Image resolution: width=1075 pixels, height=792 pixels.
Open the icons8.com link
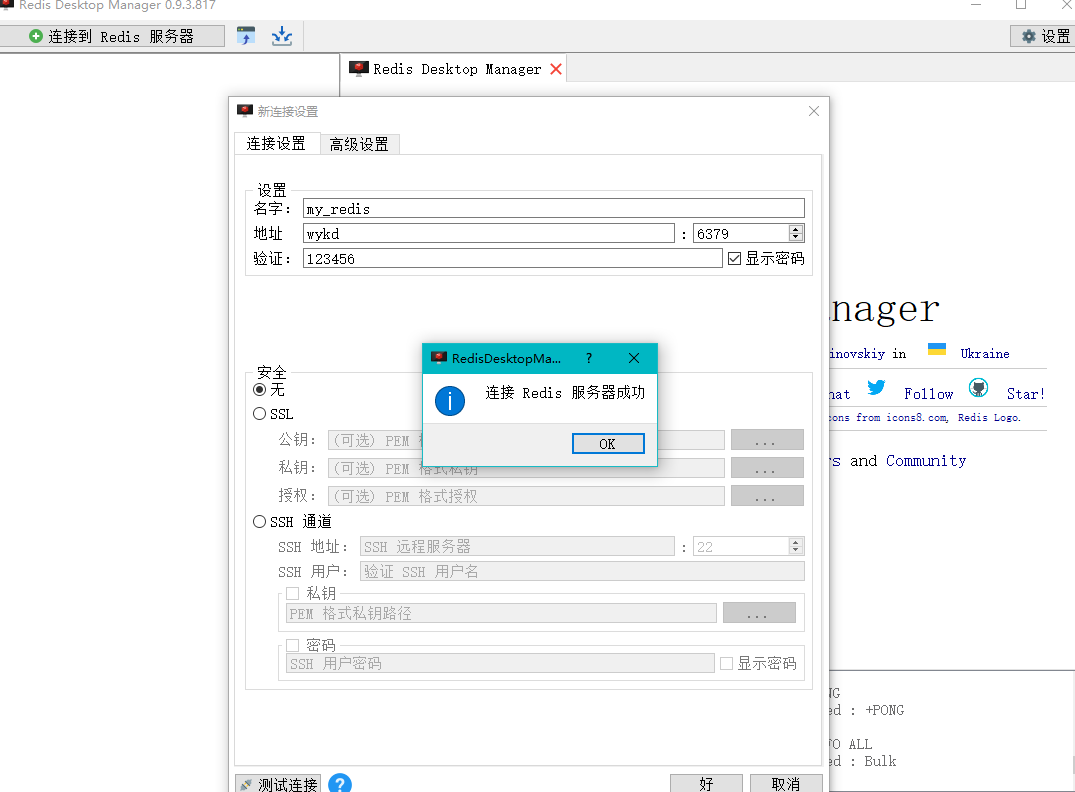coord(917,418)
